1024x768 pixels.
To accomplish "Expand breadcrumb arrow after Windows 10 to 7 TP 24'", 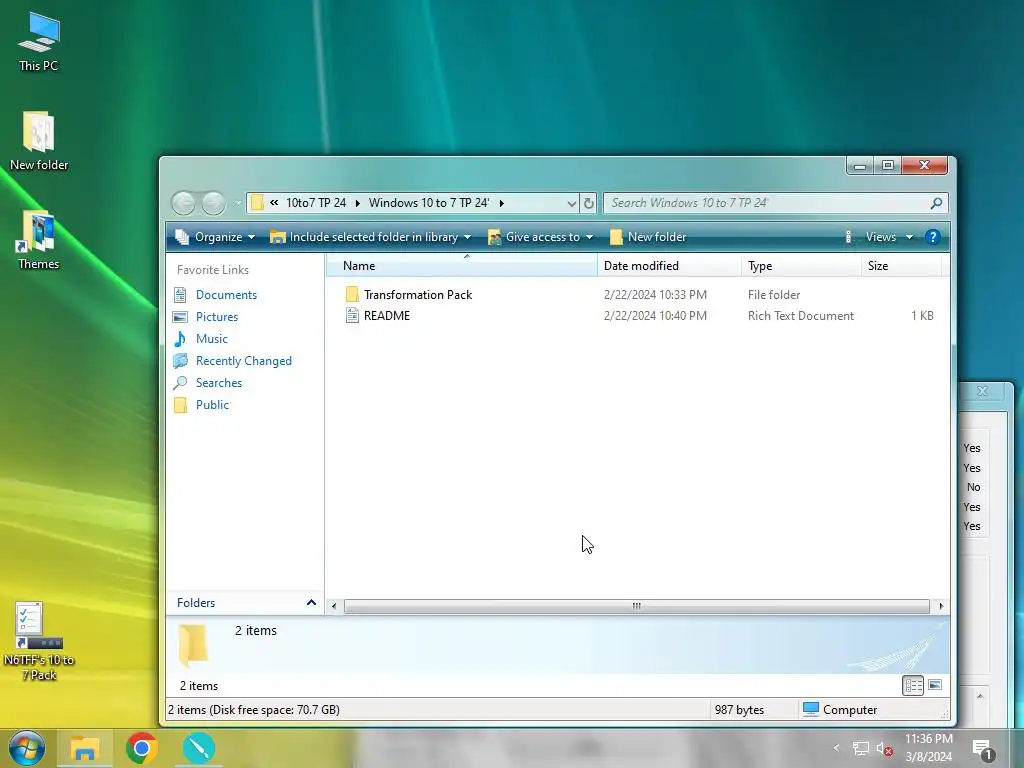I will coord(502,203).
